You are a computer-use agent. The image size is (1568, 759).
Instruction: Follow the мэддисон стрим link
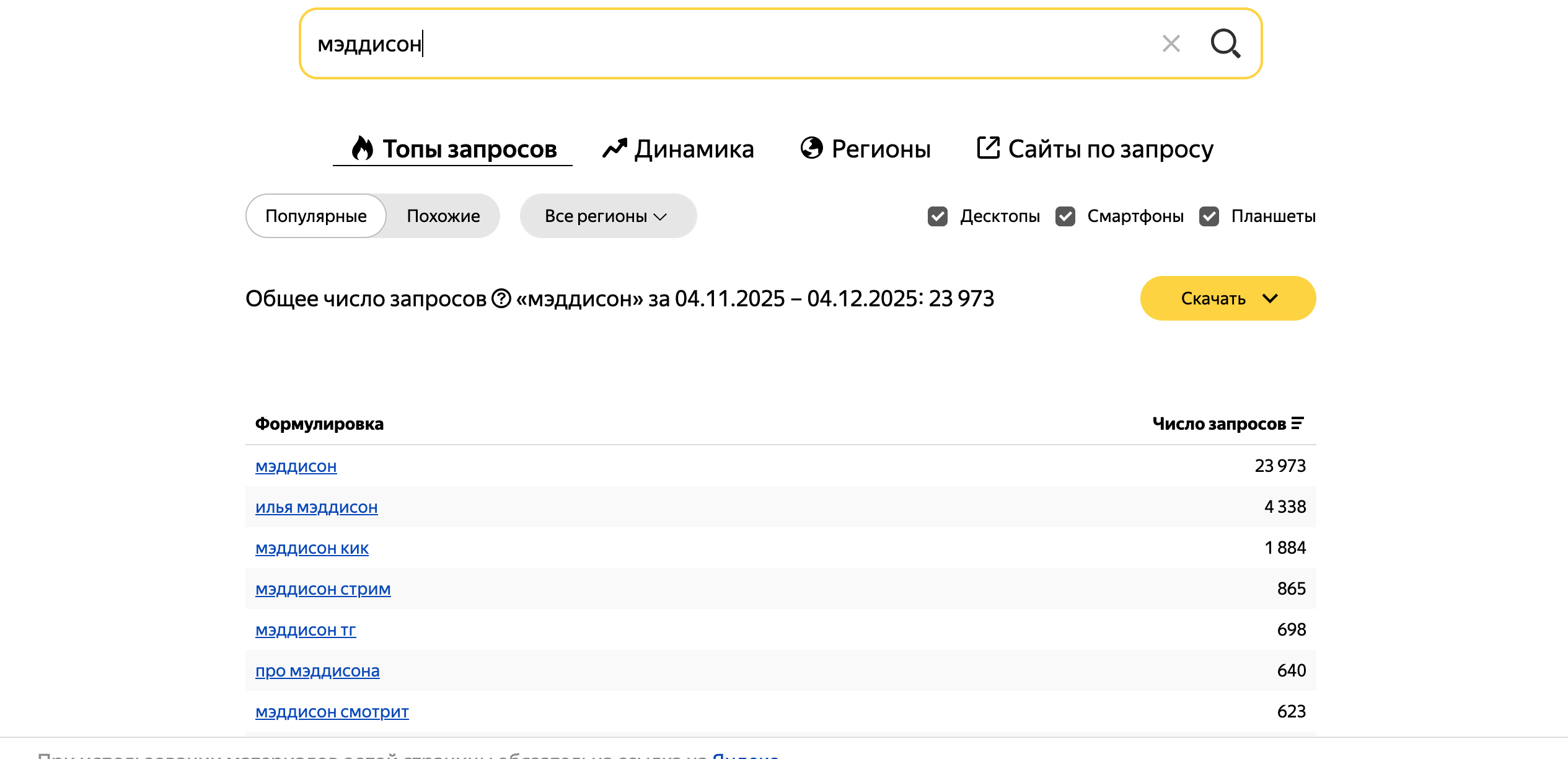pos(323,589)
